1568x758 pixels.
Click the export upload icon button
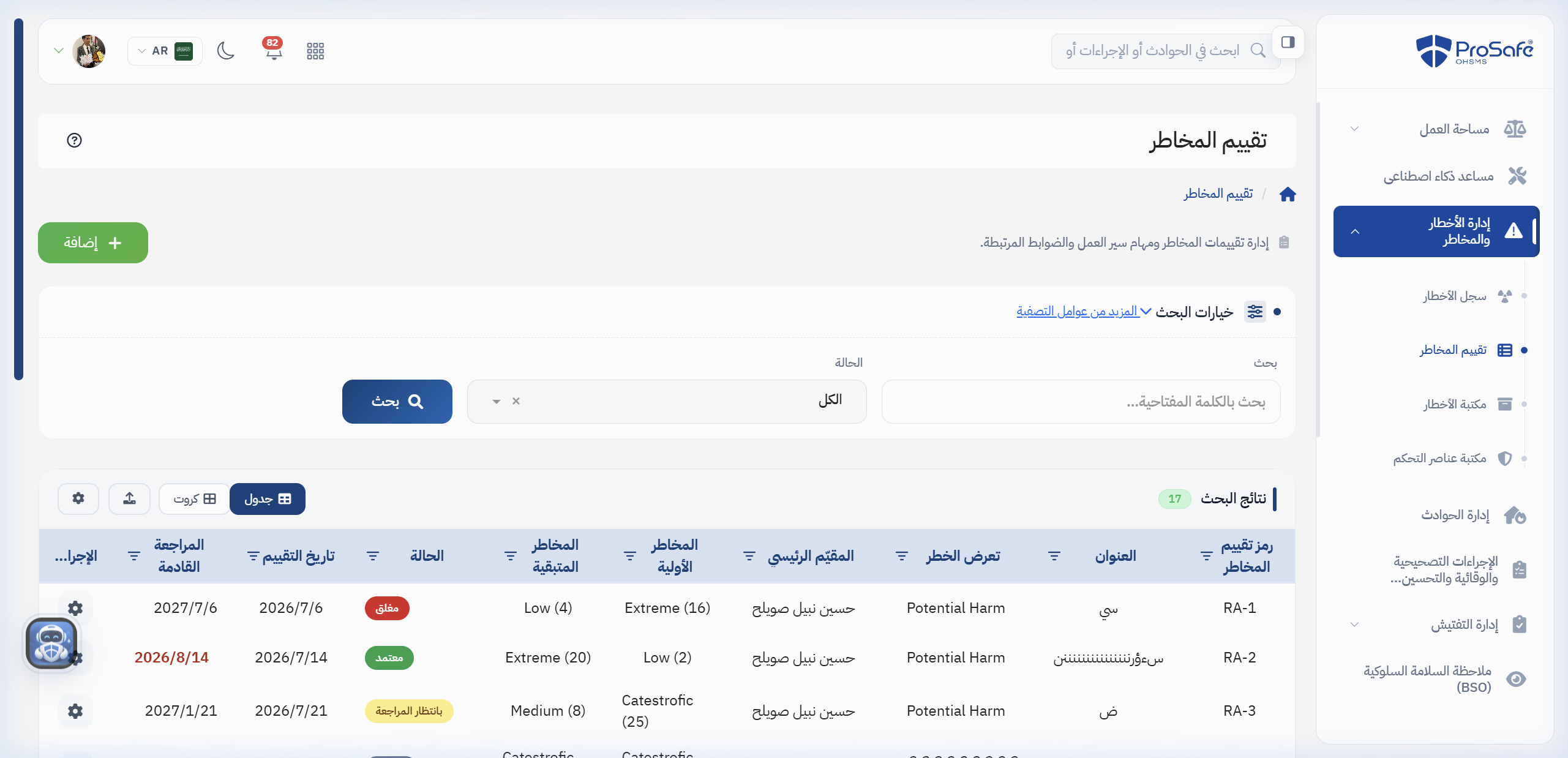[129, 499]
